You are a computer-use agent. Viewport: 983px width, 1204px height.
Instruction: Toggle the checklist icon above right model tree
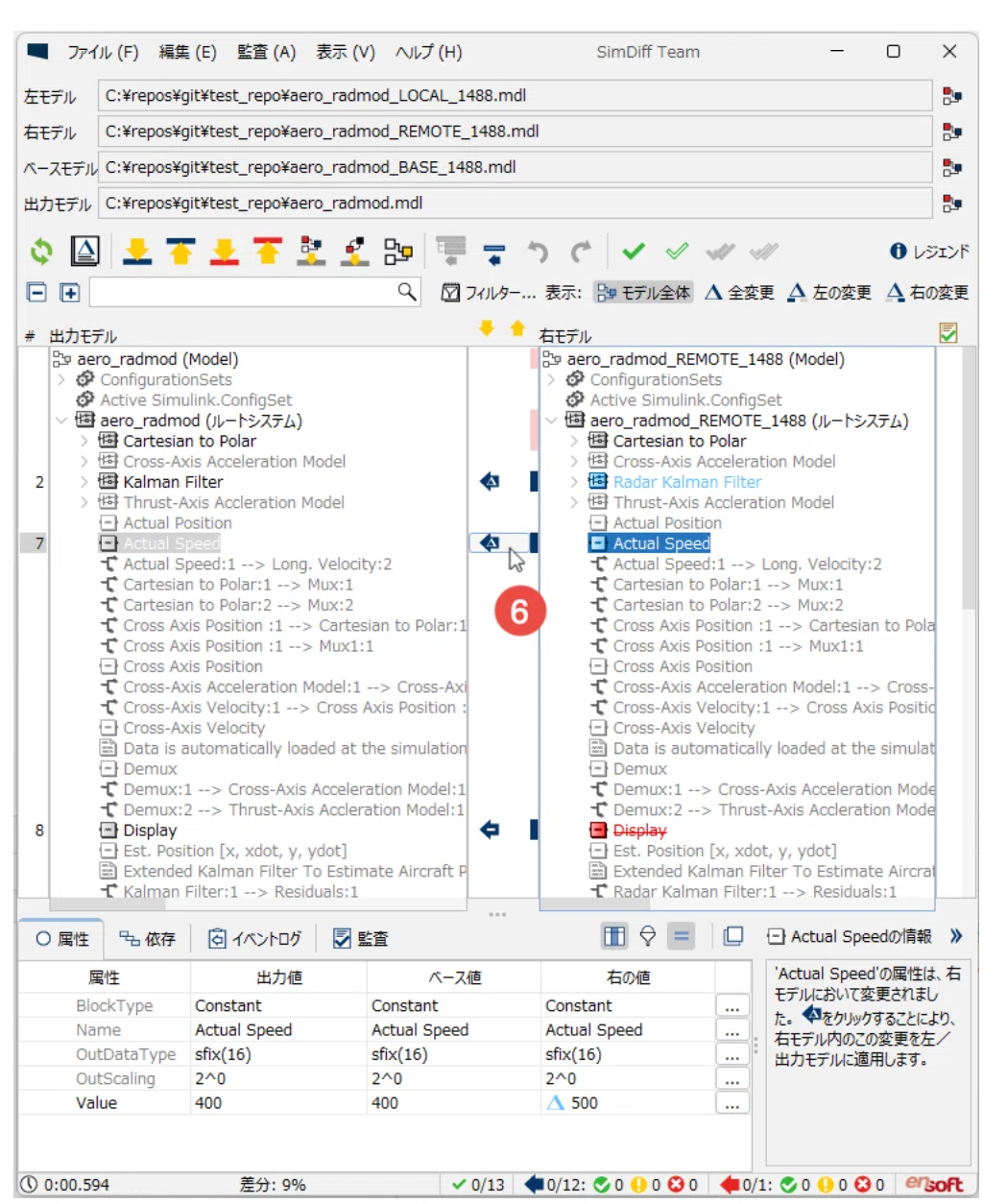point(948,333)
